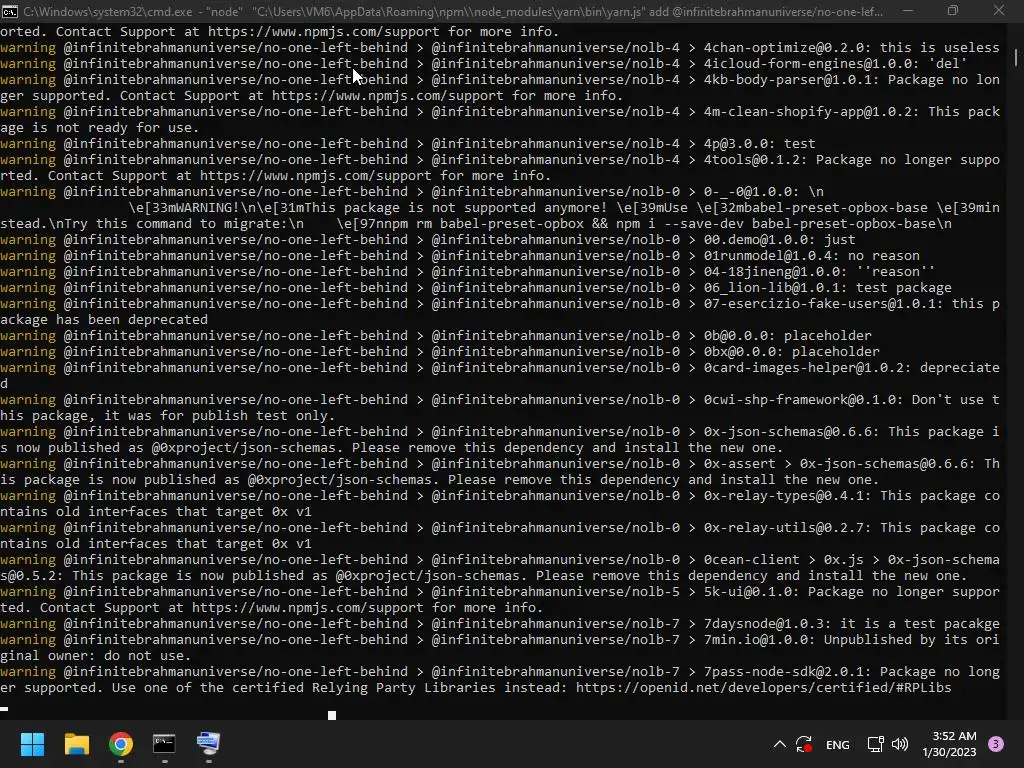Click text 0bx@0.0.0: placeholder
This screenshot has width=1024, height=768.
[792, 352]
